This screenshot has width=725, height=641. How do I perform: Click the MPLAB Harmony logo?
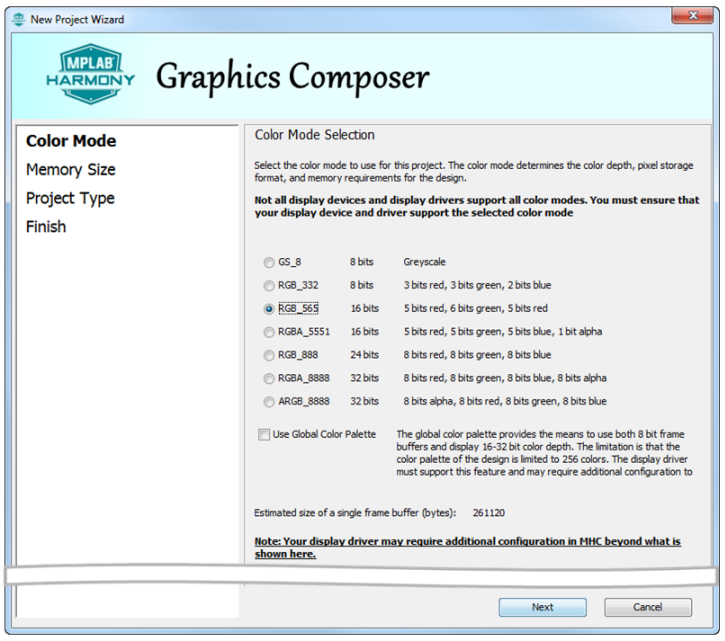(x=91, y=74)
